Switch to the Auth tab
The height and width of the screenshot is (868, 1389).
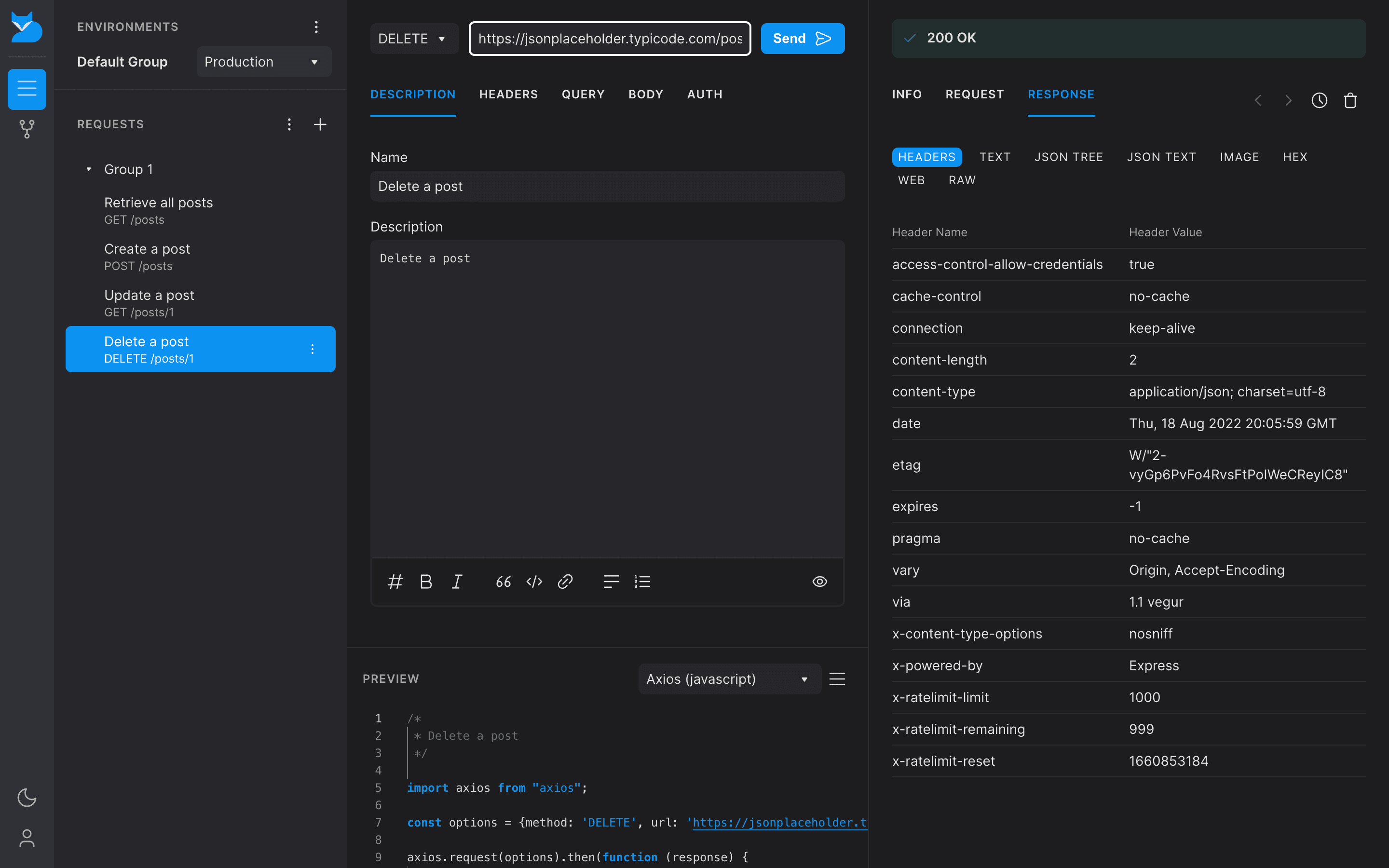705,94
